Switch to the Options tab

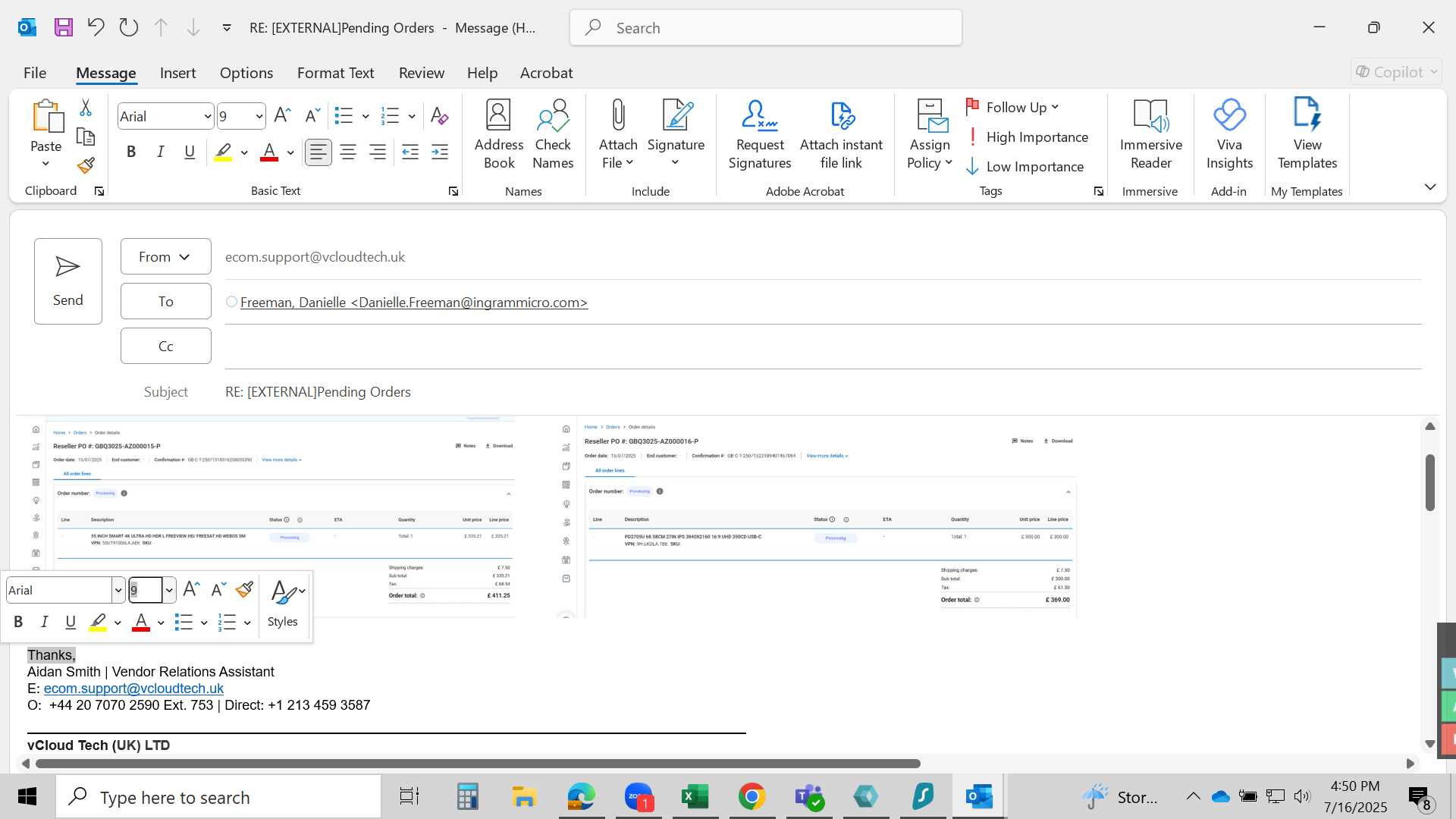[246, 73]
